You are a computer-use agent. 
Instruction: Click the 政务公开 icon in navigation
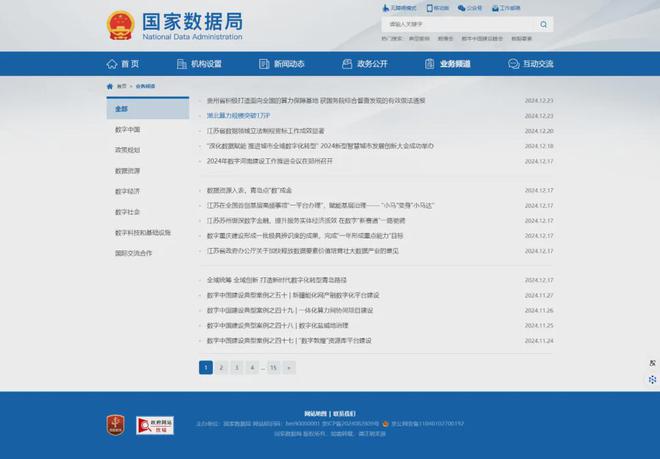point(347,64)
